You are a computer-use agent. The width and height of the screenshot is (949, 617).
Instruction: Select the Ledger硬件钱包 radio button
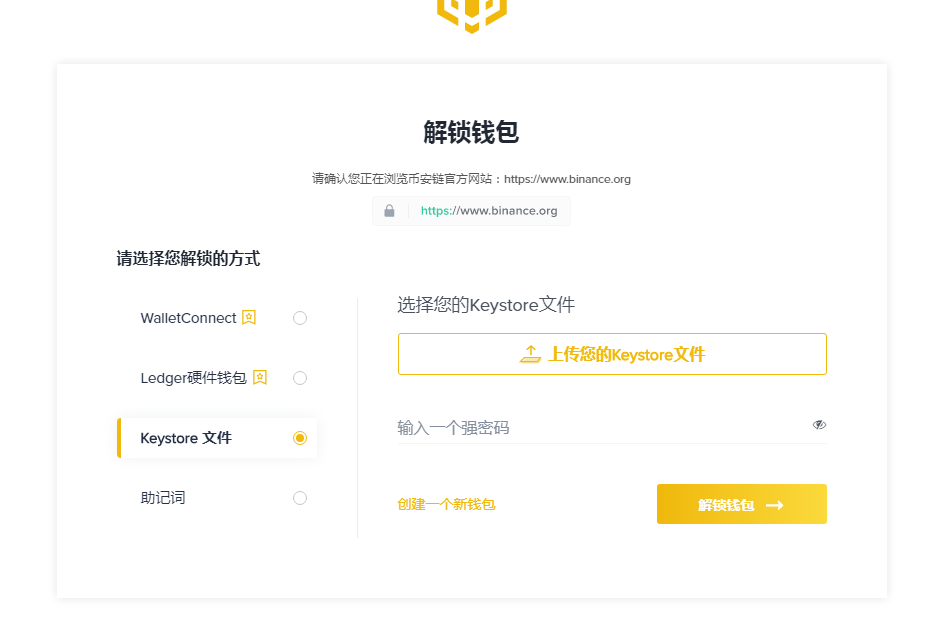(x=300, y=378)
